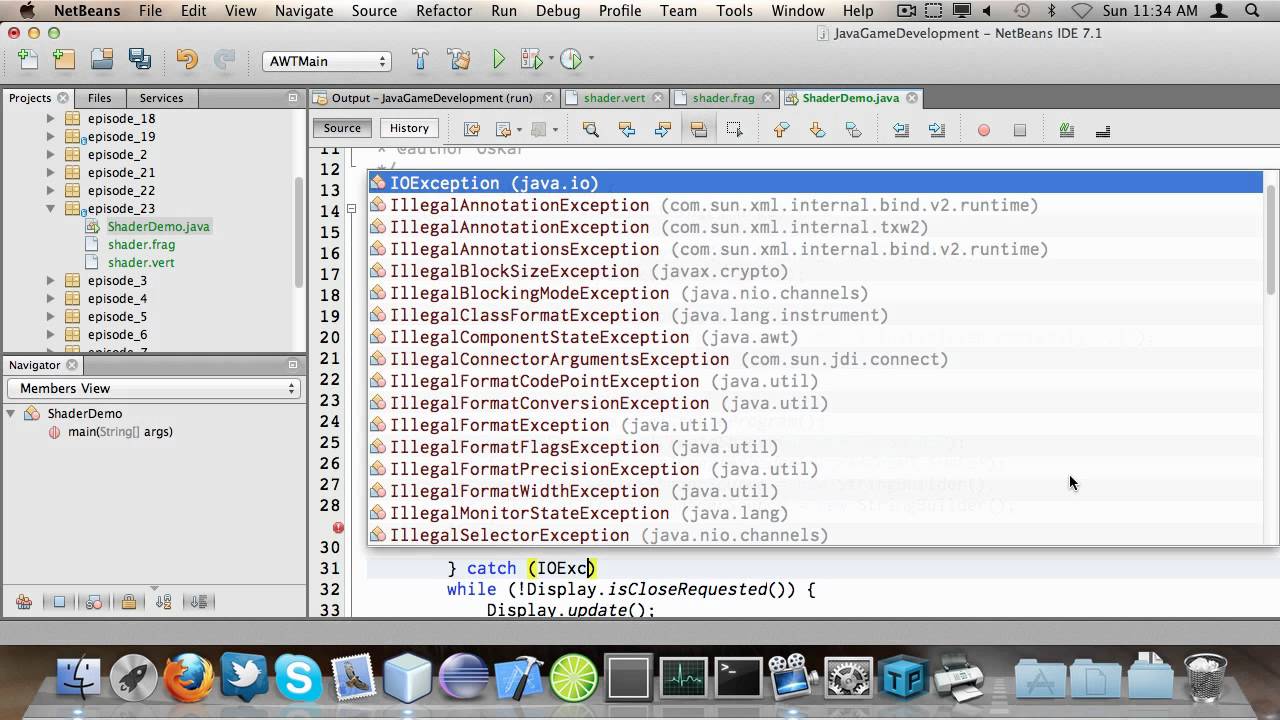This screenshot has width=1280, height=720.
Task: Select IOException (java.io) completion item
Action: click(x=816, y=183)
